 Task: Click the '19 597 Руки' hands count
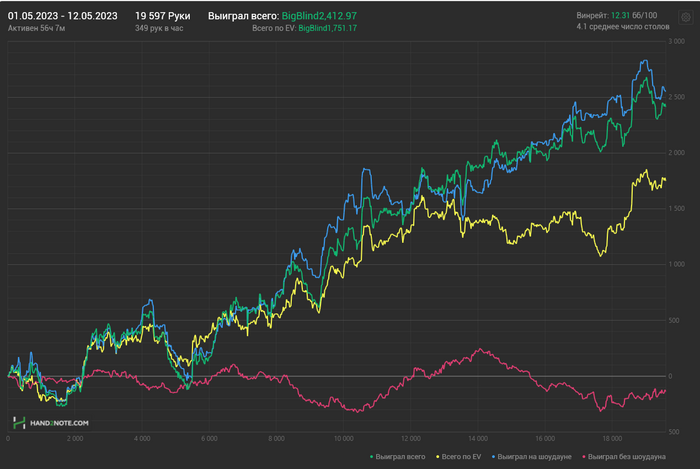click(162, 16)
